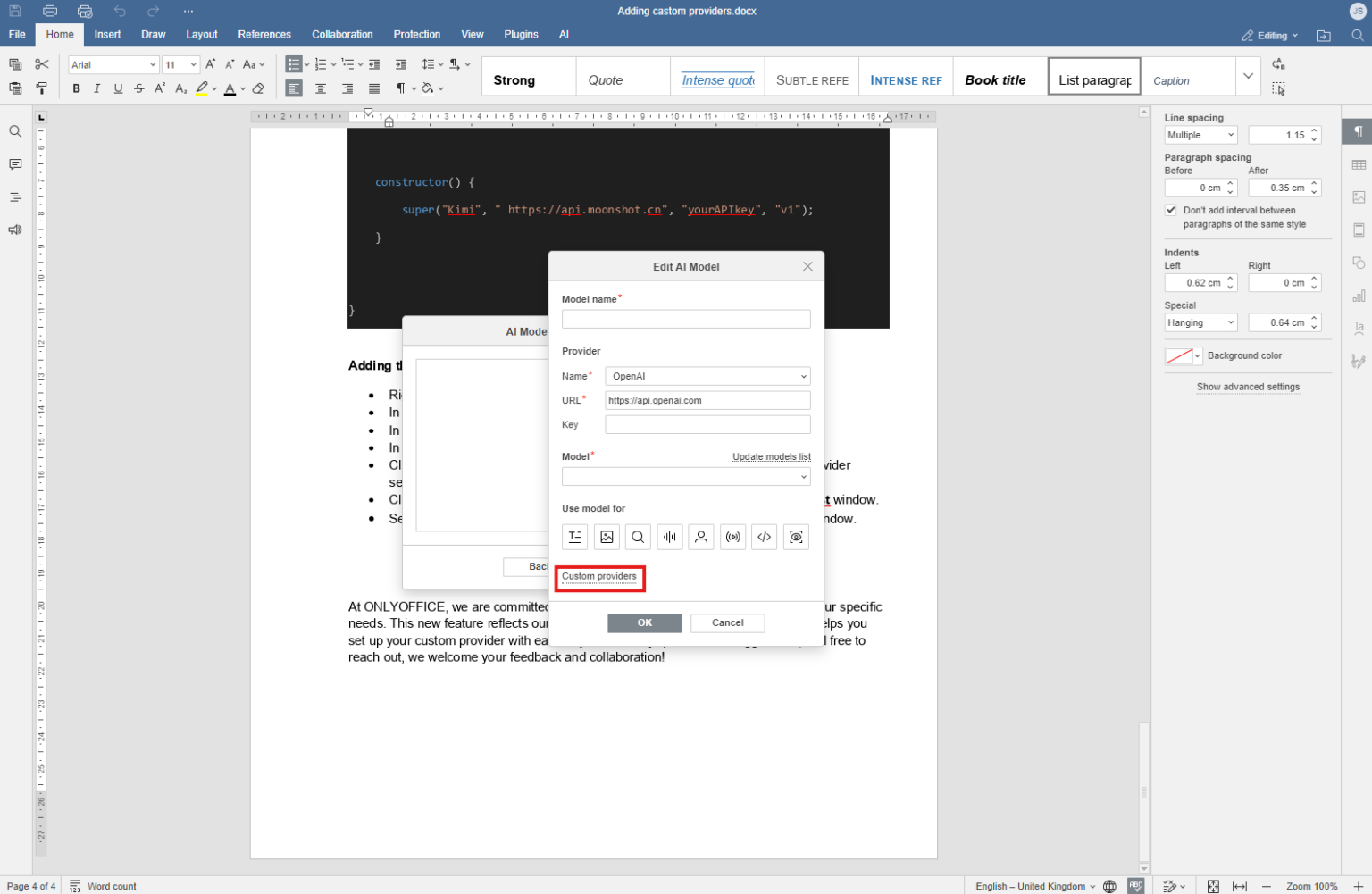Open Chart settings in right sidebar

[x=1359, y=296]
